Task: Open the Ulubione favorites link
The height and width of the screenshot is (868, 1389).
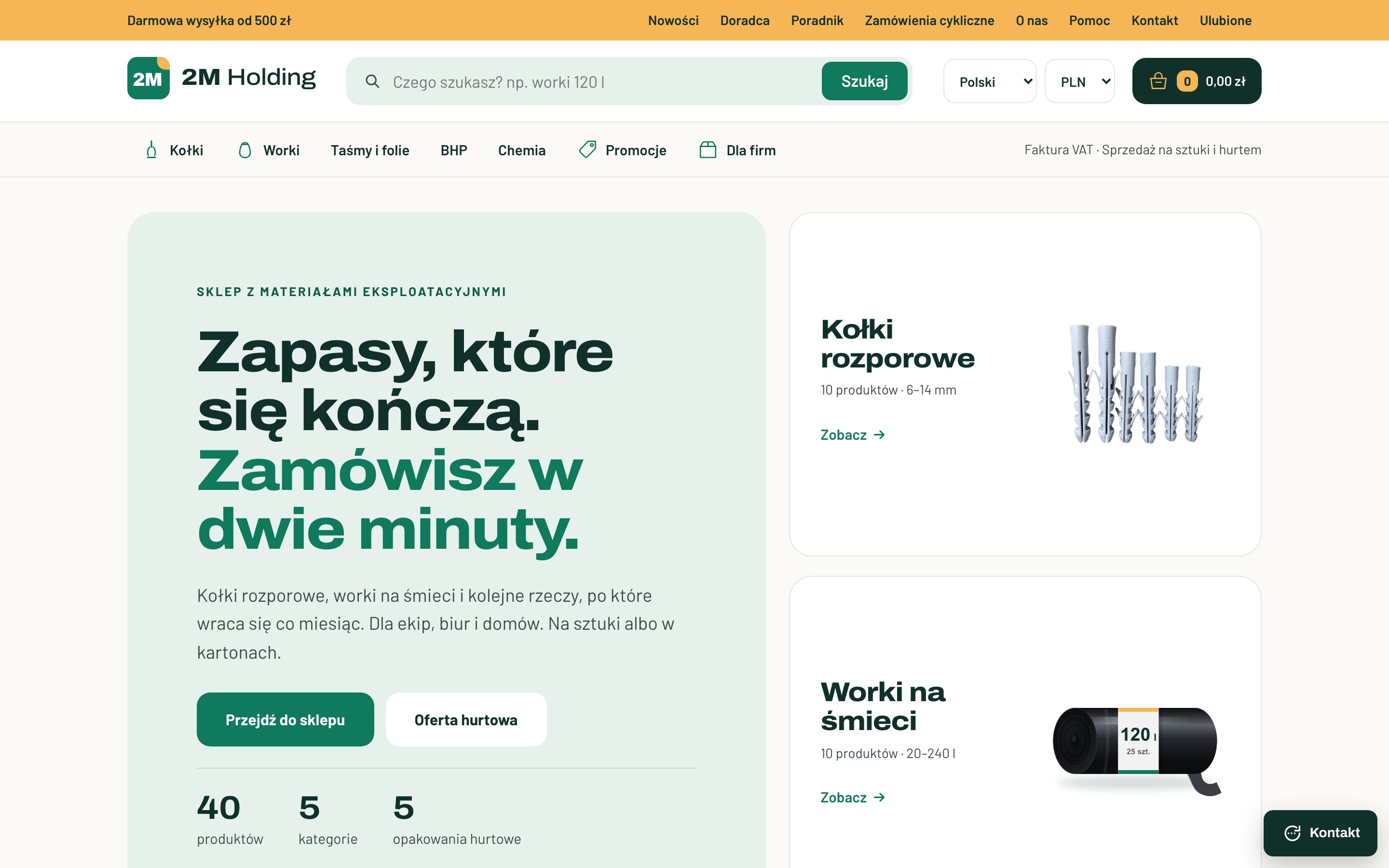Action: [1226, 21]
